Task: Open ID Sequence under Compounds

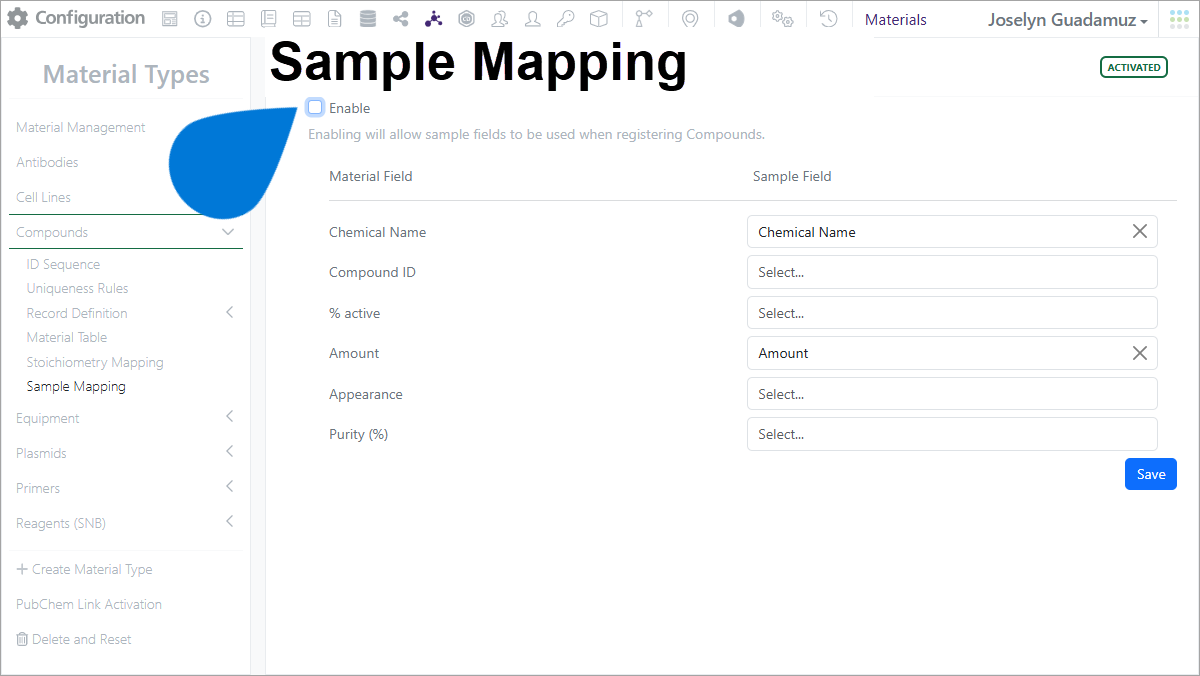Action: coord(63,264)
